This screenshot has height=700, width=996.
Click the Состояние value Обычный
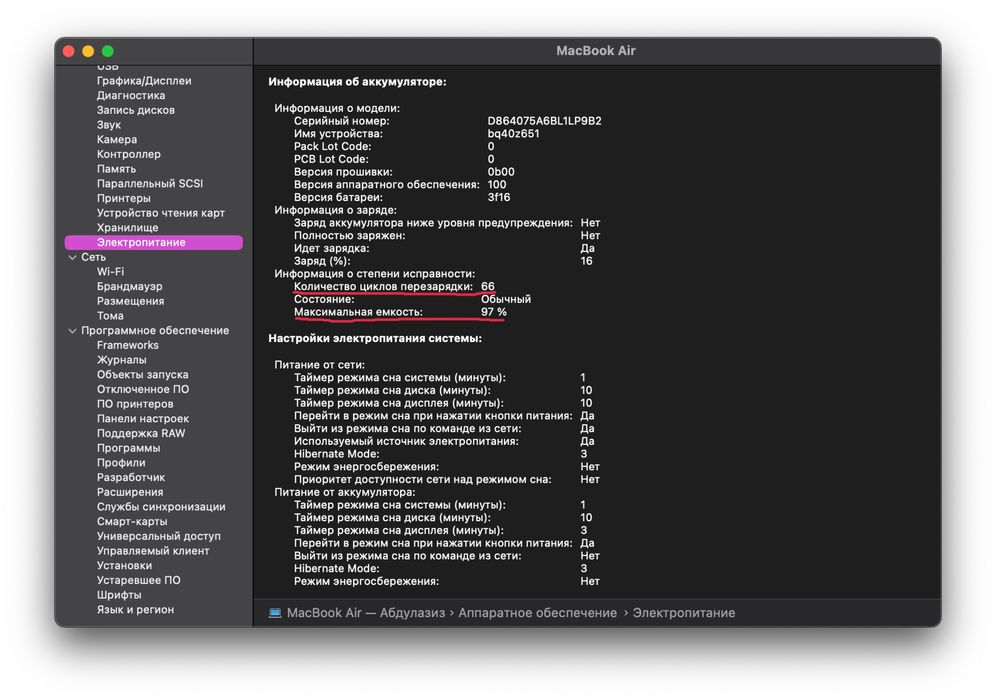pos(506,299)
